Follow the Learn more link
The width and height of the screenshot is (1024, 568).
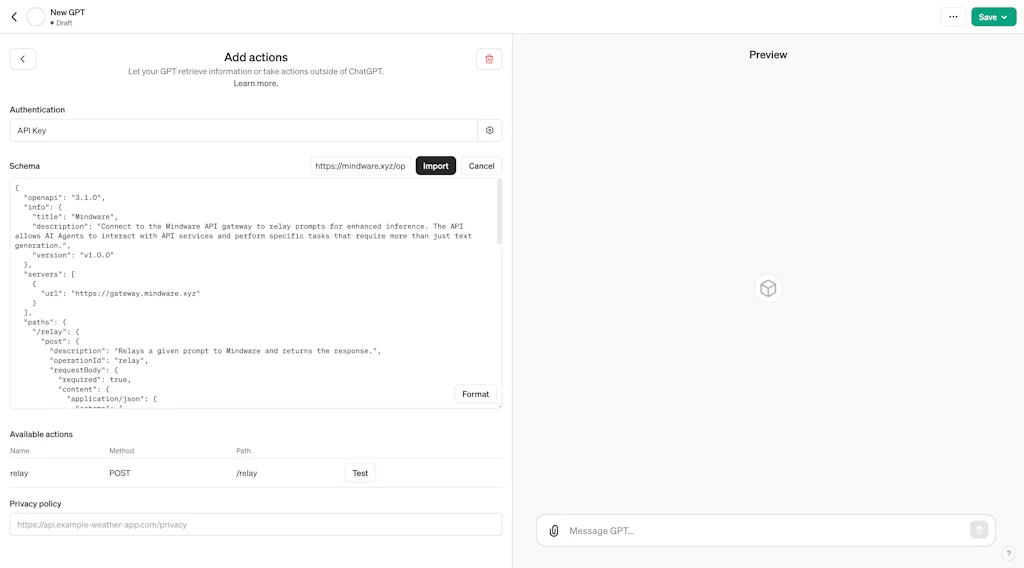pyautogui.click(x=256, y=84)
